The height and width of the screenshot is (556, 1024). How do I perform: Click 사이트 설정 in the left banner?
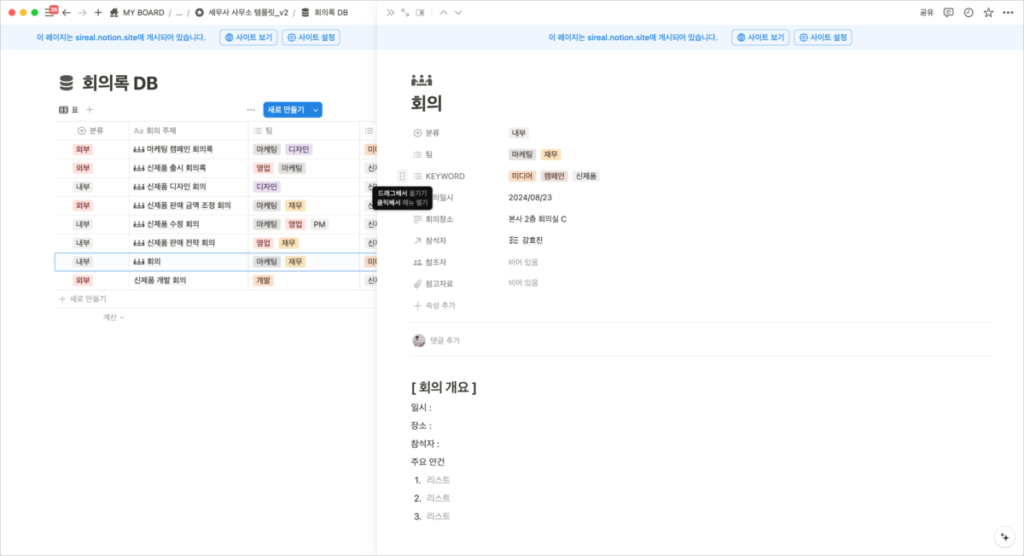tap(312, 37)
